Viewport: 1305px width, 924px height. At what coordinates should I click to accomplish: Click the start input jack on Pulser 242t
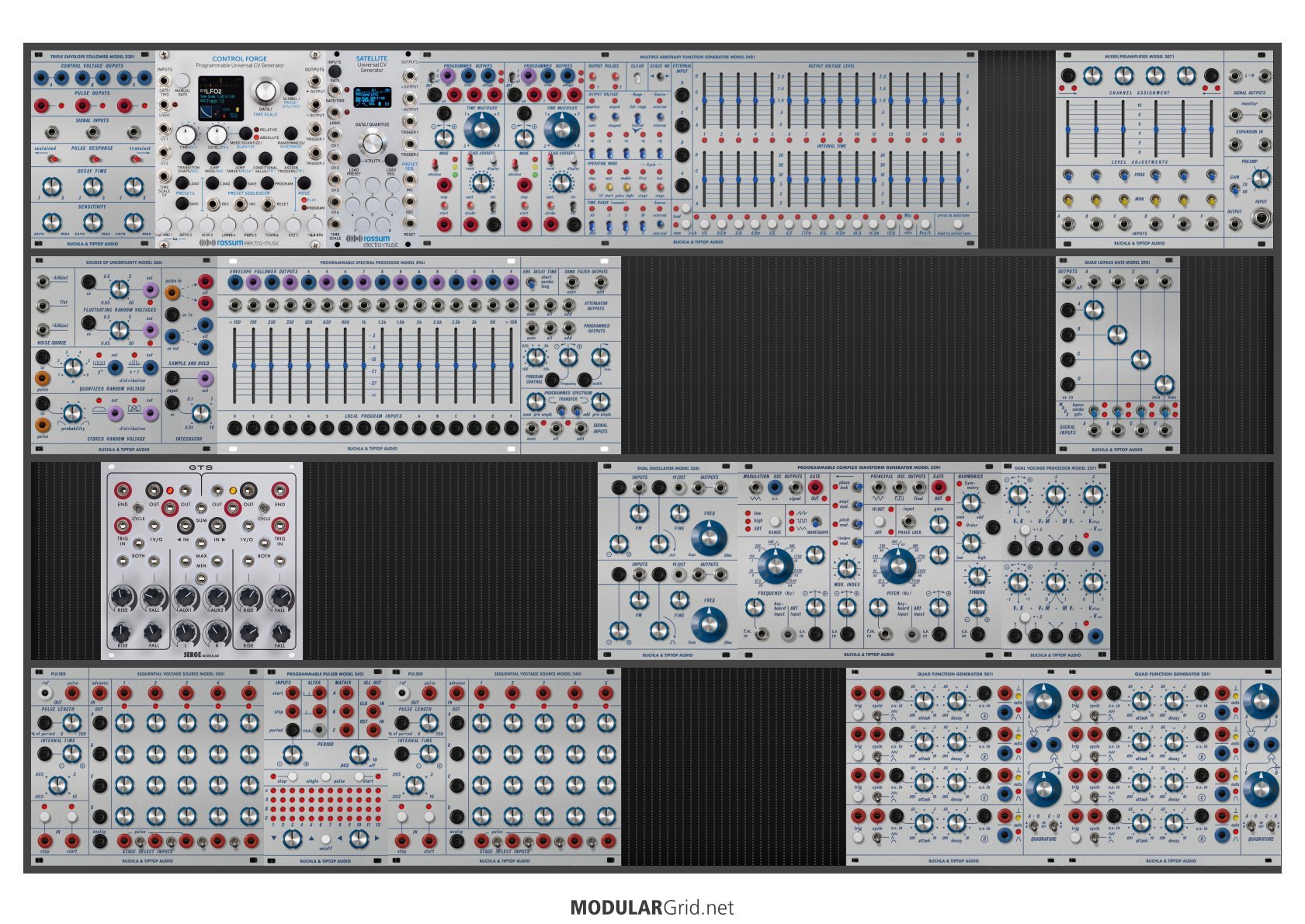[x=293, y=693]
